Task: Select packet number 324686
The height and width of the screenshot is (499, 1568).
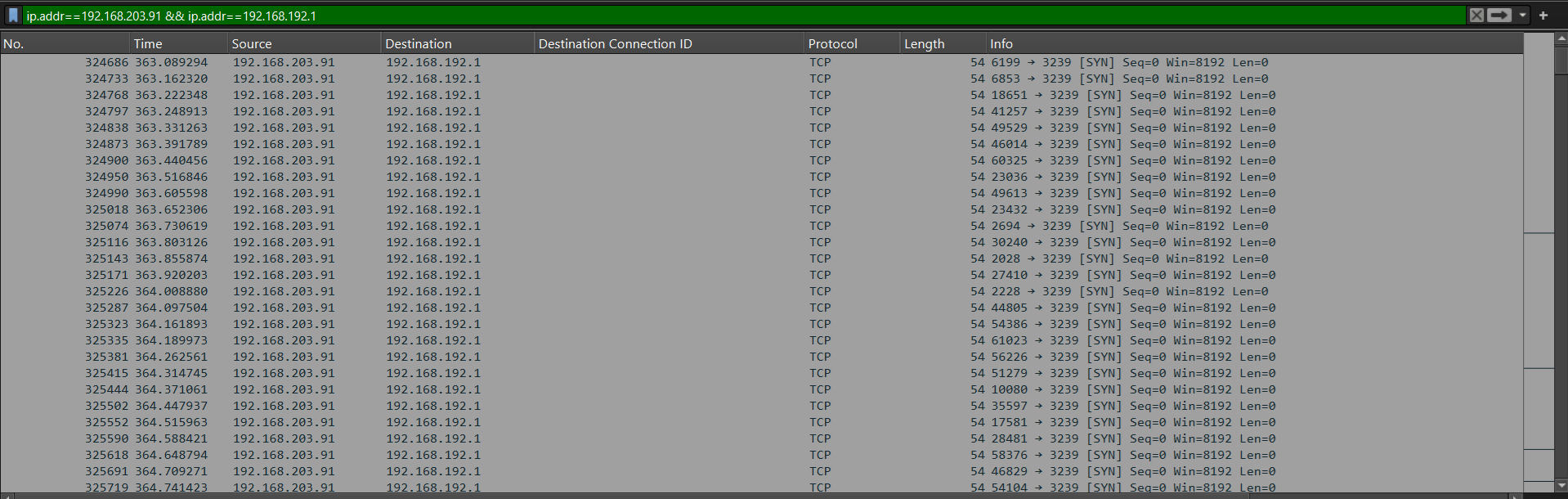Action: [x=106, y=62]
